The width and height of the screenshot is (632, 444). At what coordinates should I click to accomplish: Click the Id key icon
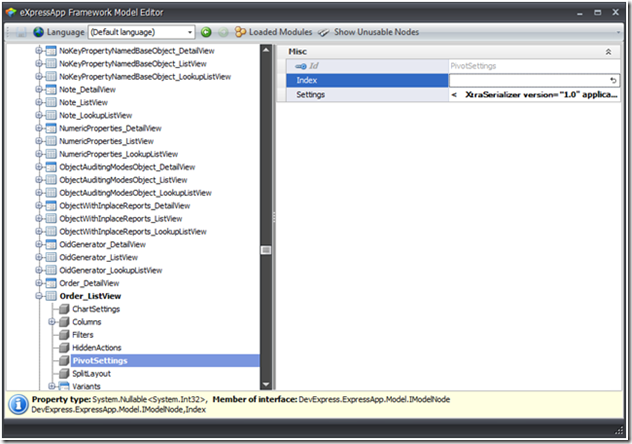click(301, 66)
